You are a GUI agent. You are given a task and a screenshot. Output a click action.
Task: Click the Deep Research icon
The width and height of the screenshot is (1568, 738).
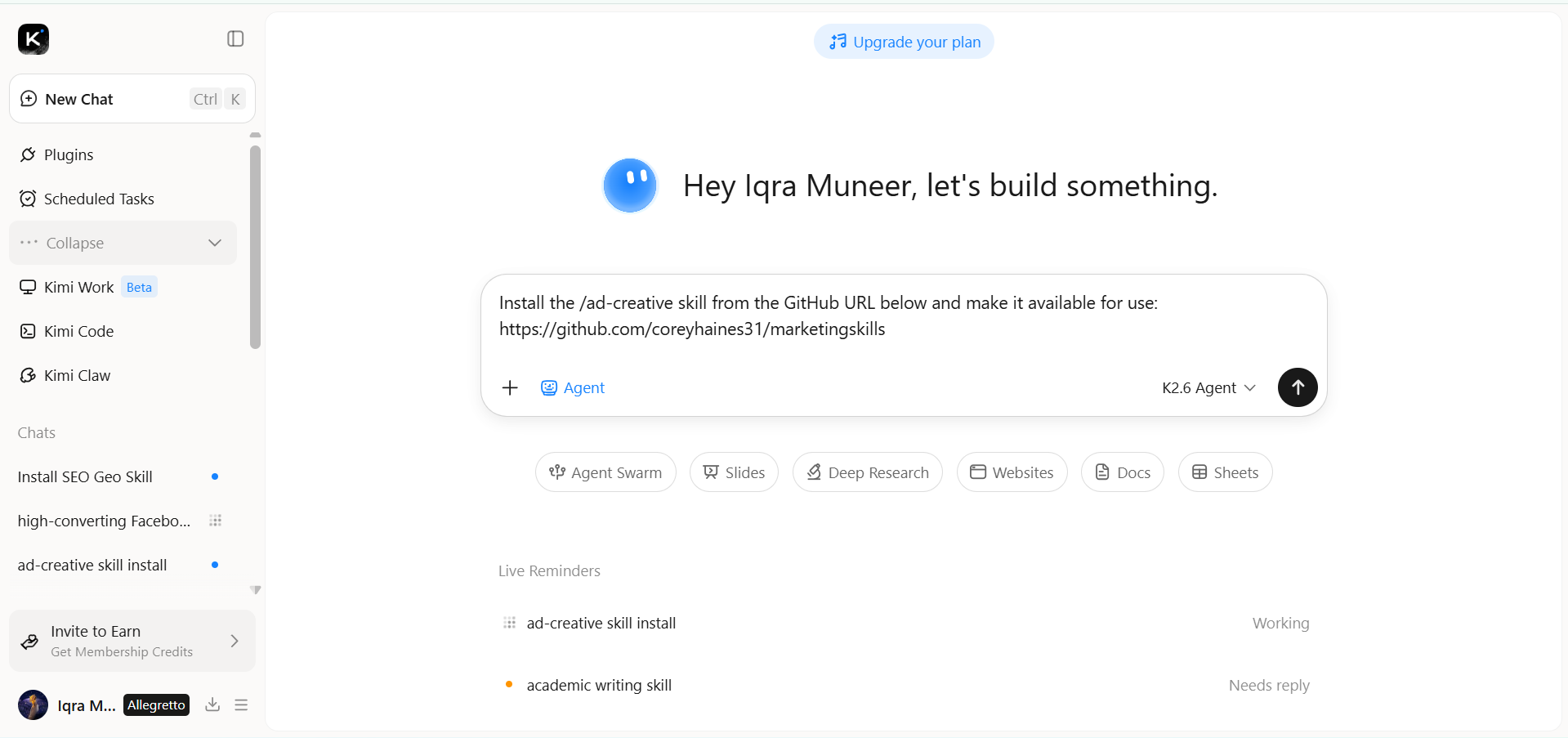814,472
